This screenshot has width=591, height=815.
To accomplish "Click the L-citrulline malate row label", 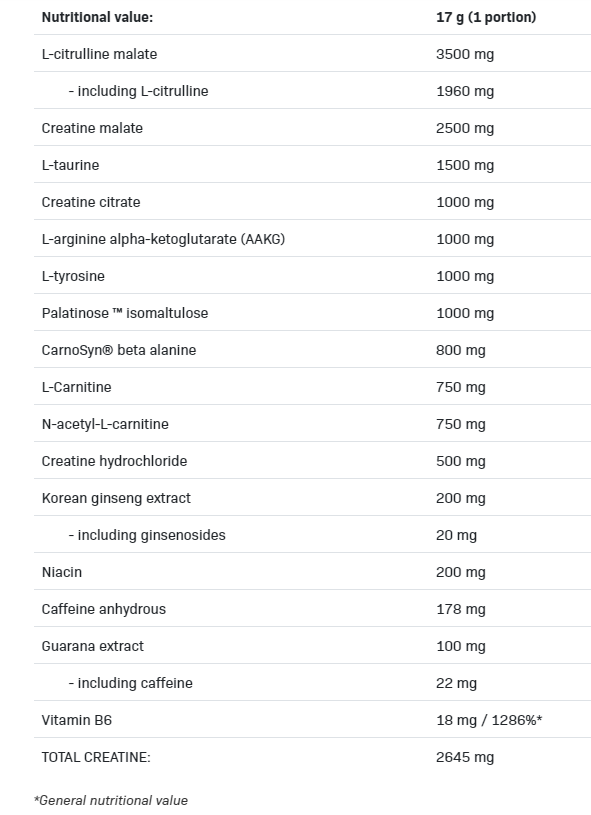I will pyautogui.click(x=99, y=54).
